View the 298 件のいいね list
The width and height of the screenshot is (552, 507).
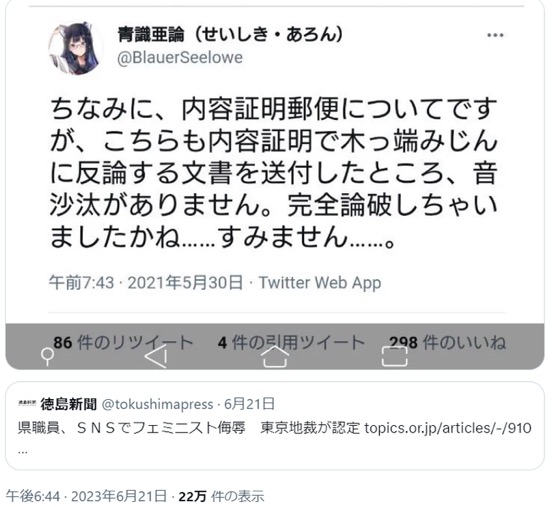tap(447, 342)
